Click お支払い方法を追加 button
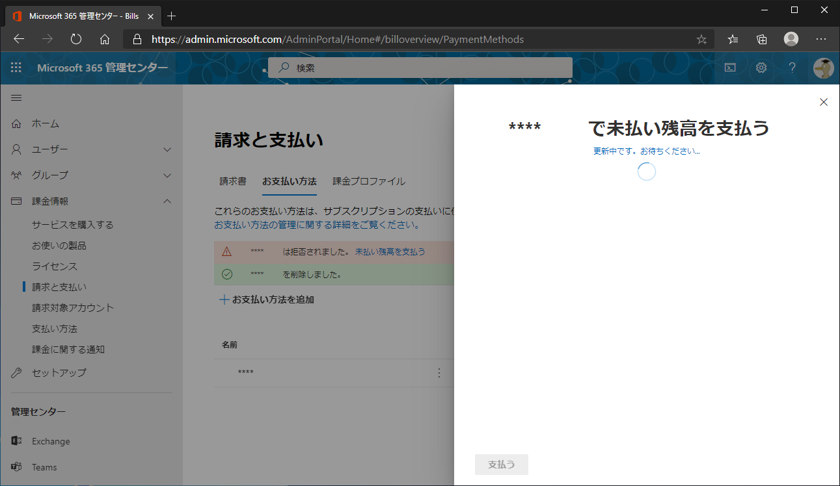 coord(267,300)
